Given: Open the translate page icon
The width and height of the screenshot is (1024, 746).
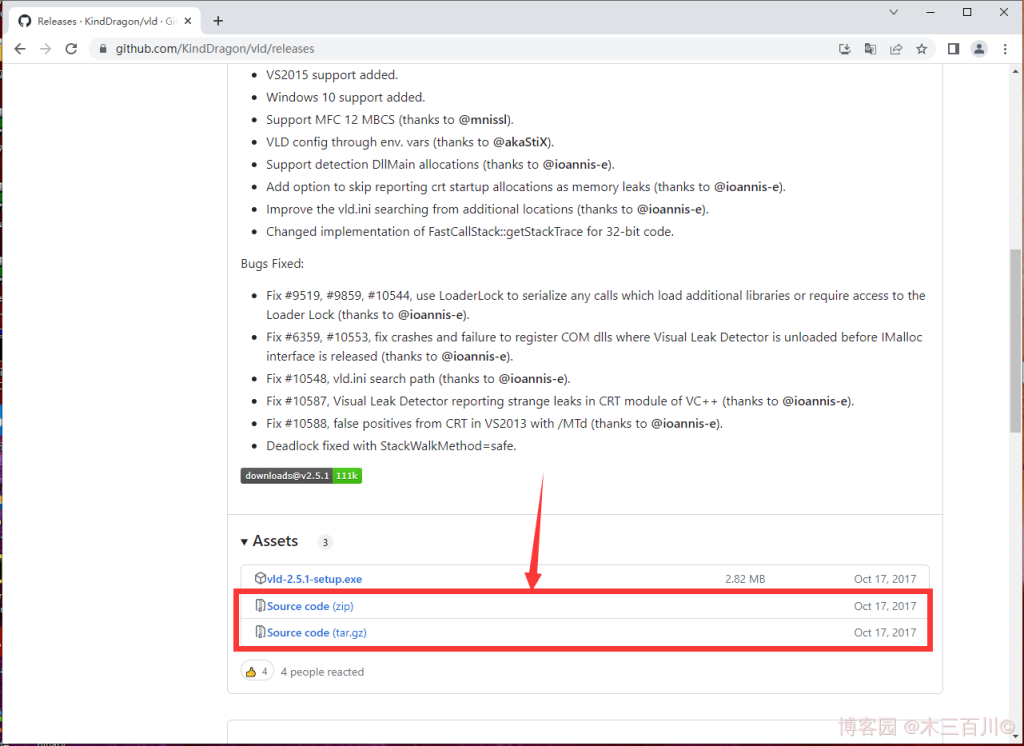Looking at the screenshot, I should [x=870, y=48].
